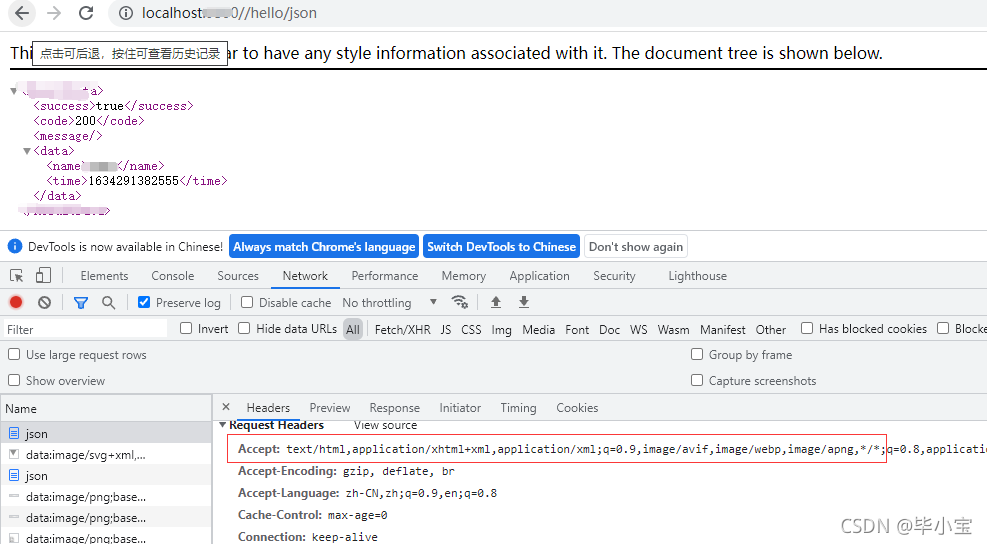Open the Security tab
Viewport: 987px width, 544px height.
[614, 276]
